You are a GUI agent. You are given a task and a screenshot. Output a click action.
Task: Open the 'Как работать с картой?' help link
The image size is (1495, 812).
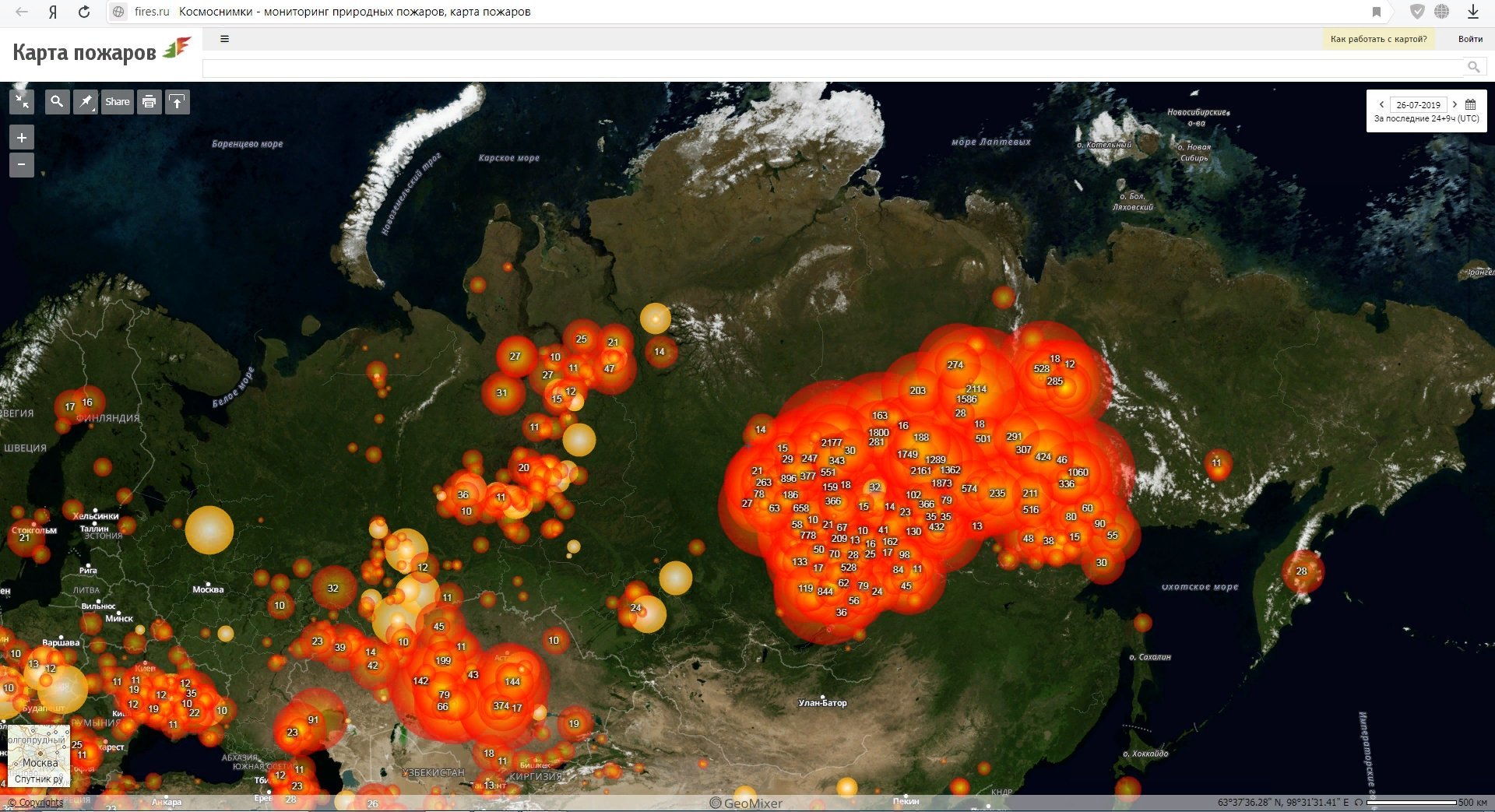click(x=1378, y=39)
